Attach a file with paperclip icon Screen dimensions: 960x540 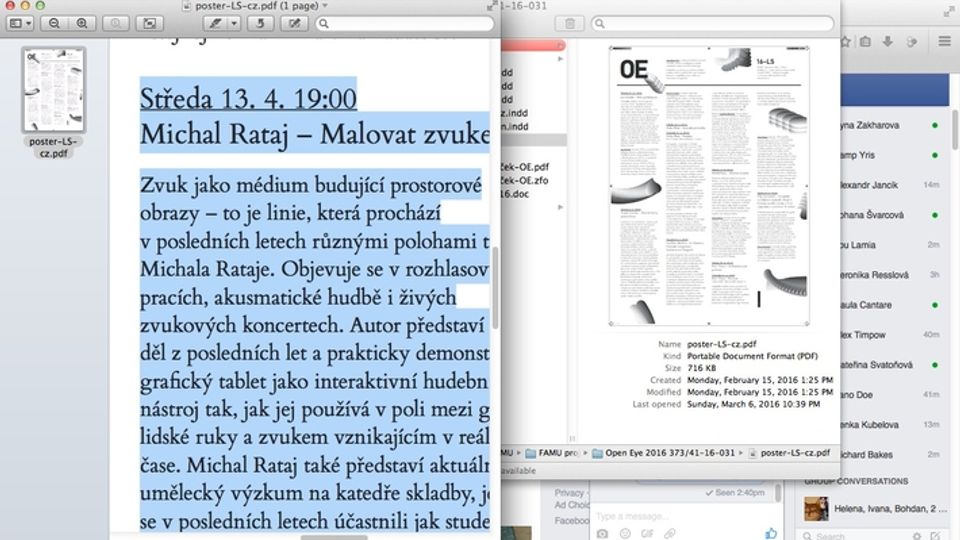(670, 534)
